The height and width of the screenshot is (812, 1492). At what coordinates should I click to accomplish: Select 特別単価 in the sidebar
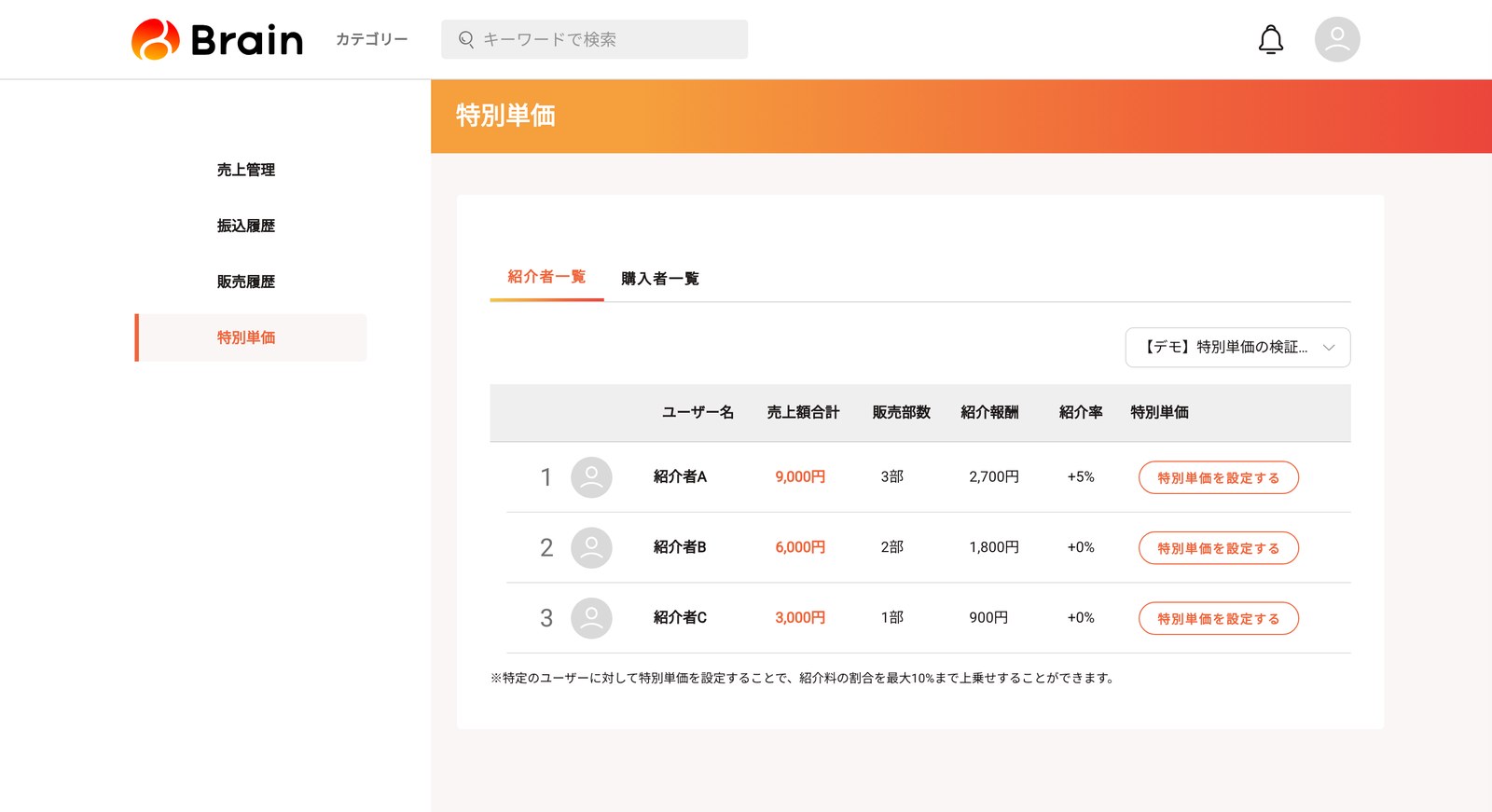pyautogui.click(x=251, y=337)
